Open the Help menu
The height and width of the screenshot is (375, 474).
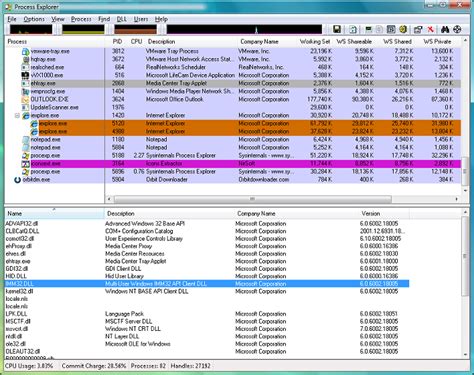click(161, 19)
